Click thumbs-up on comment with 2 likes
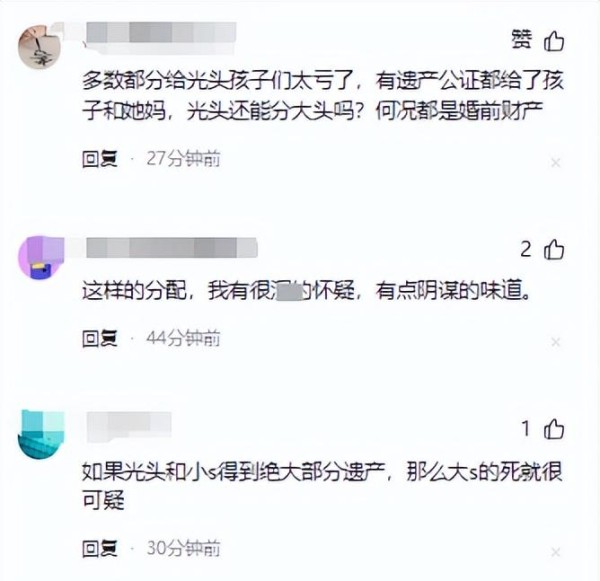The image size is (600, 581). [554, 250]
